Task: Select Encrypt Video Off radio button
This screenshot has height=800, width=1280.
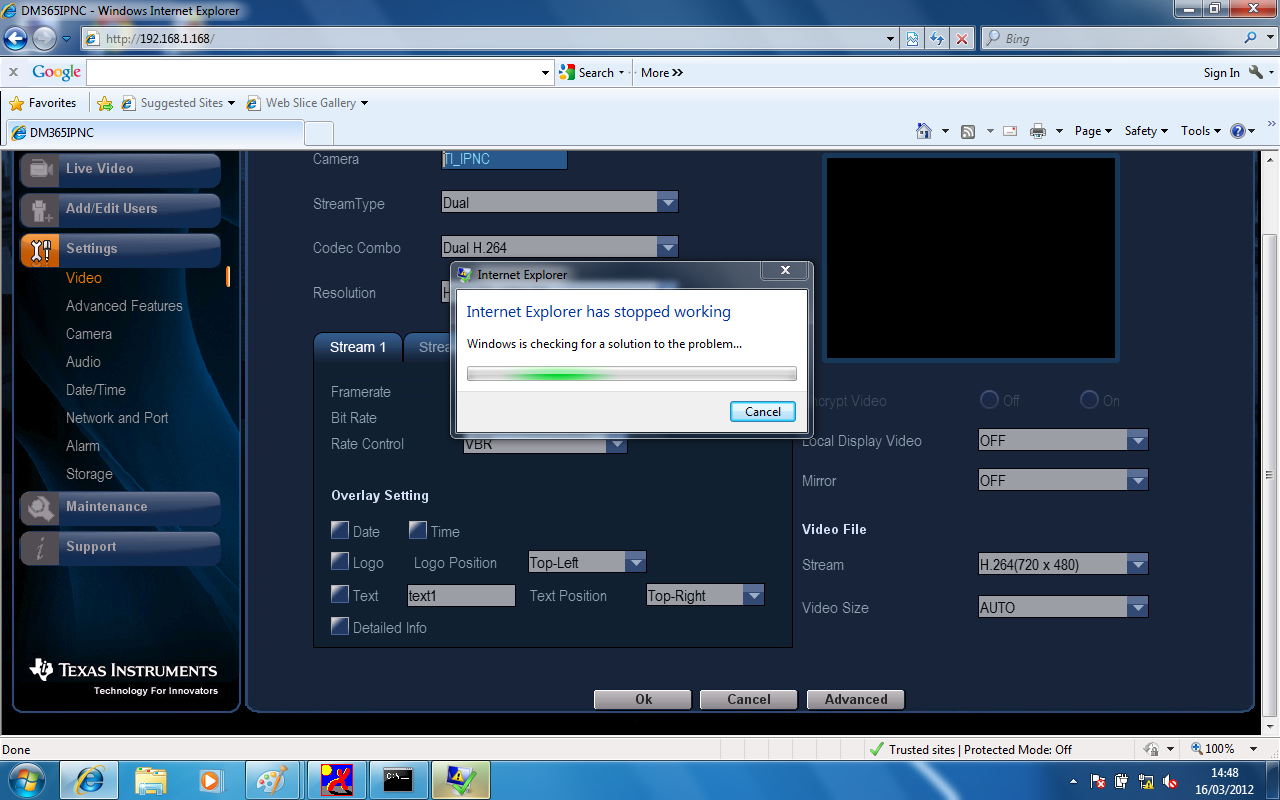Action: tap(989, 399)
